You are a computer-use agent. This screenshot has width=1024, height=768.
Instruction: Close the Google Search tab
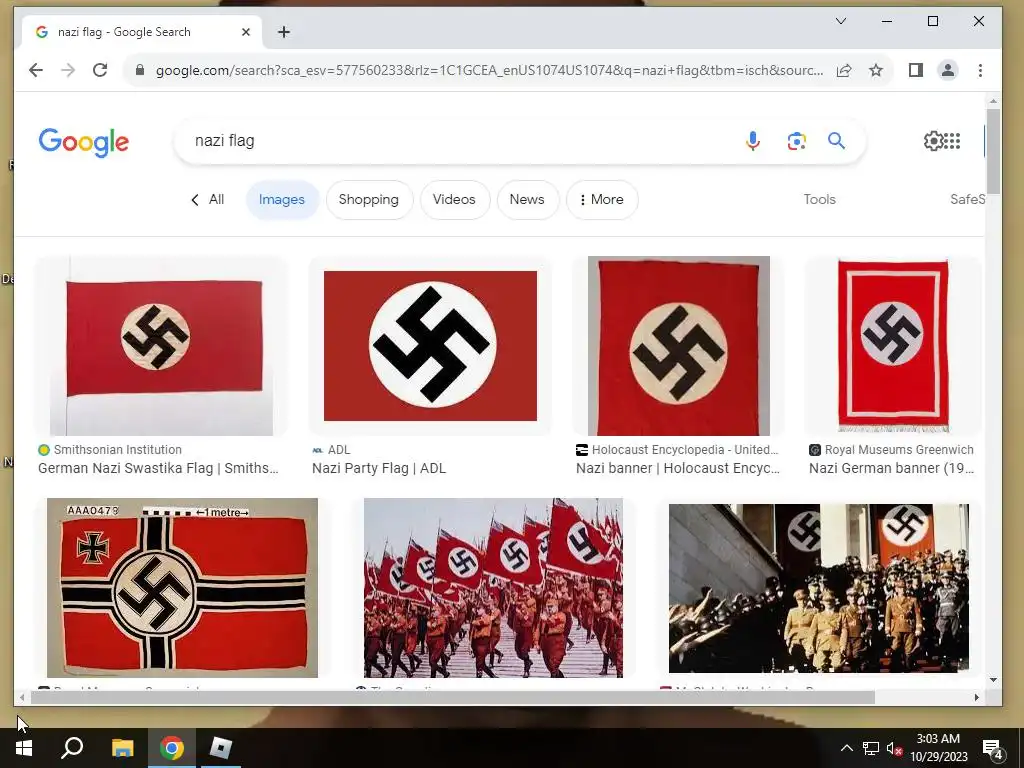click(246, 32)
